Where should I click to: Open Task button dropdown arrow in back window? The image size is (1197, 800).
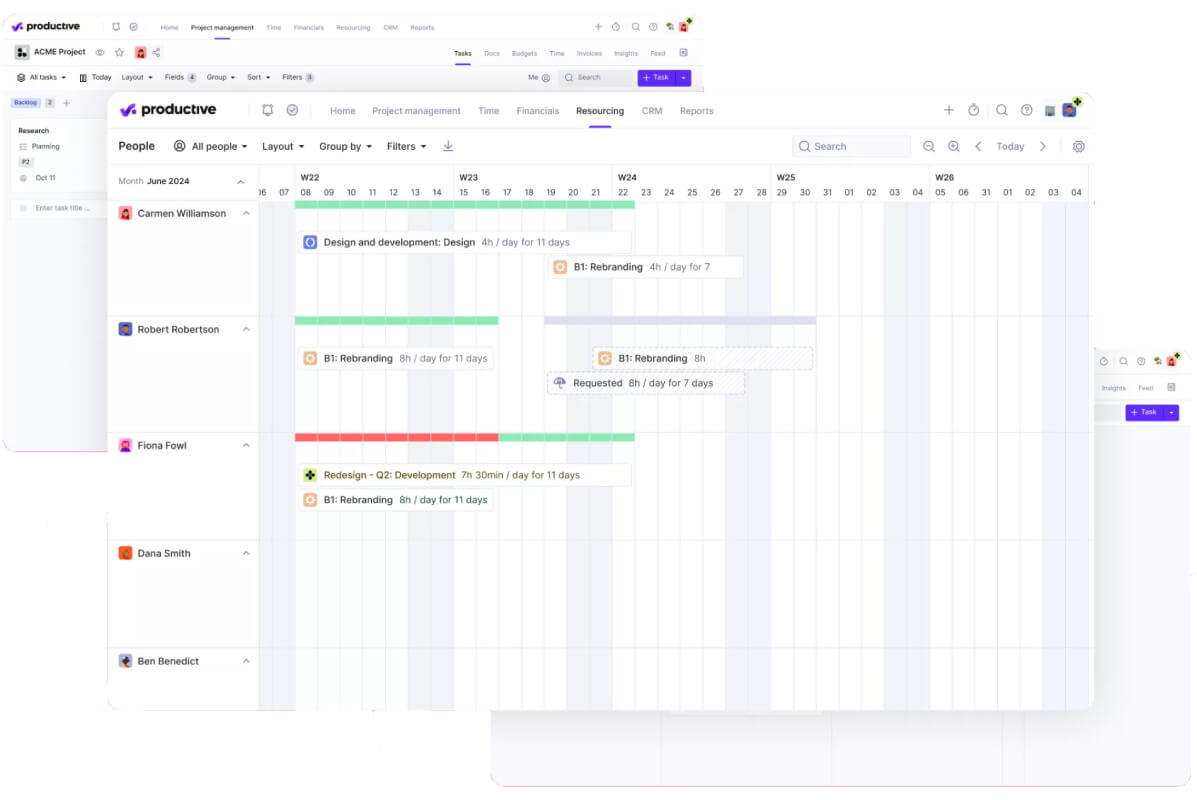[684, 78]
